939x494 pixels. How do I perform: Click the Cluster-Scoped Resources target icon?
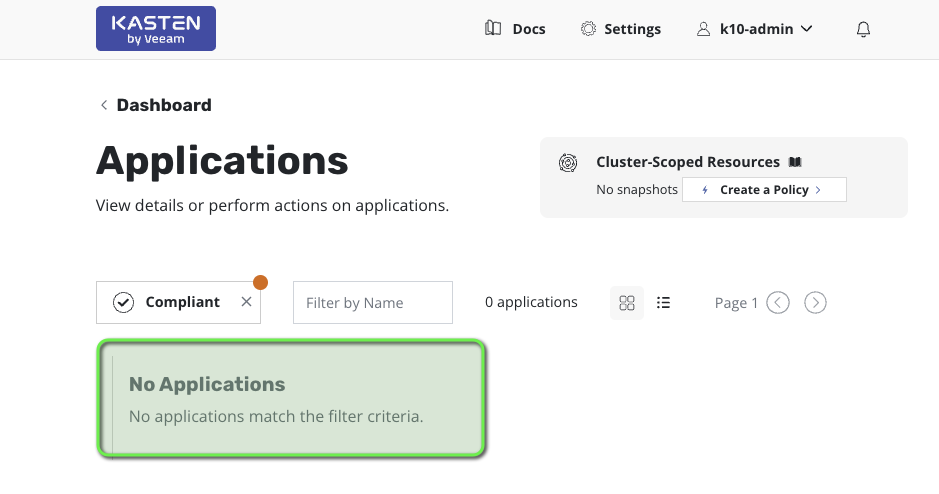pyautogui.click(x=568, y=162)
